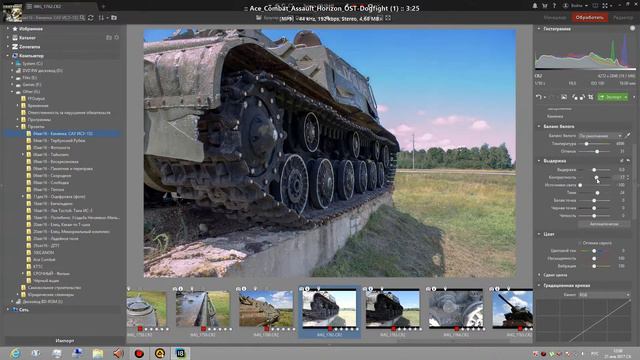The image size is (640, 360).
Task: Open the file explorer folder taskbar icon
Action: point(98,353)
